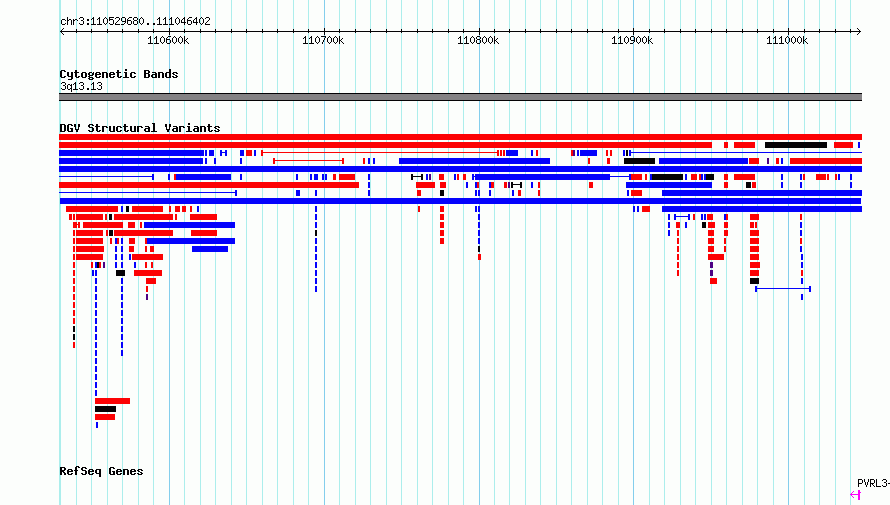Select the magenta PVRL3 gene arrow glyph

[855, 495]
